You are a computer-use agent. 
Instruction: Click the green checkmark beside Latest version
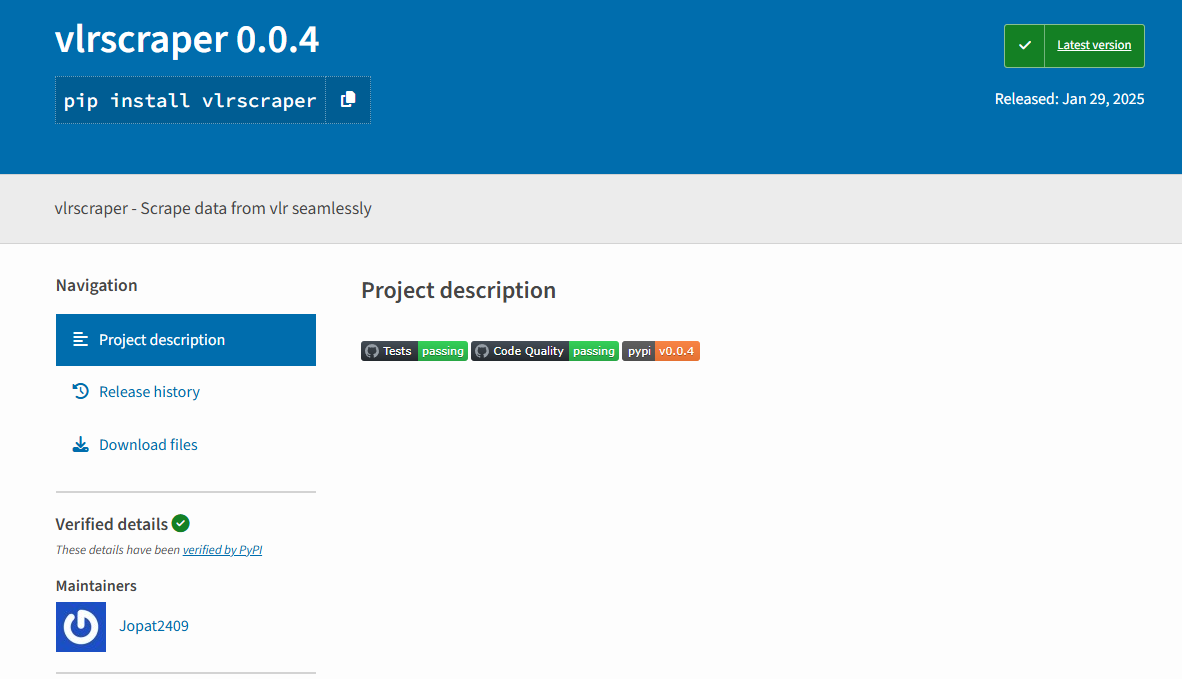tap(1024, 45)
